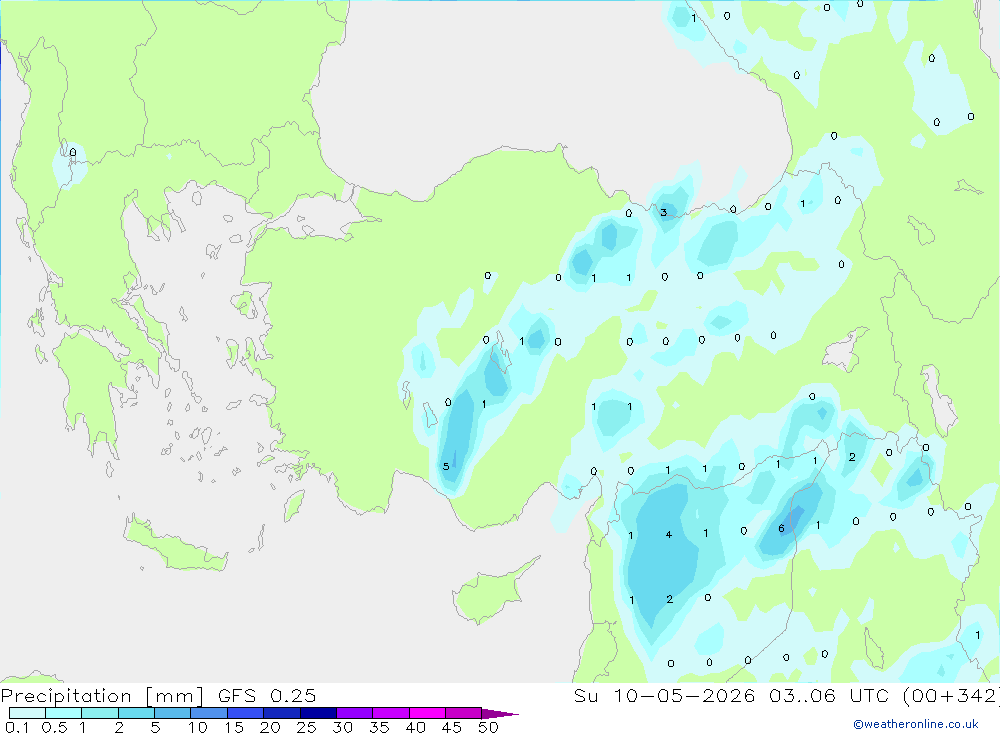
Task: Click the map precipitation value '3'
Action: tap(664, 212)
